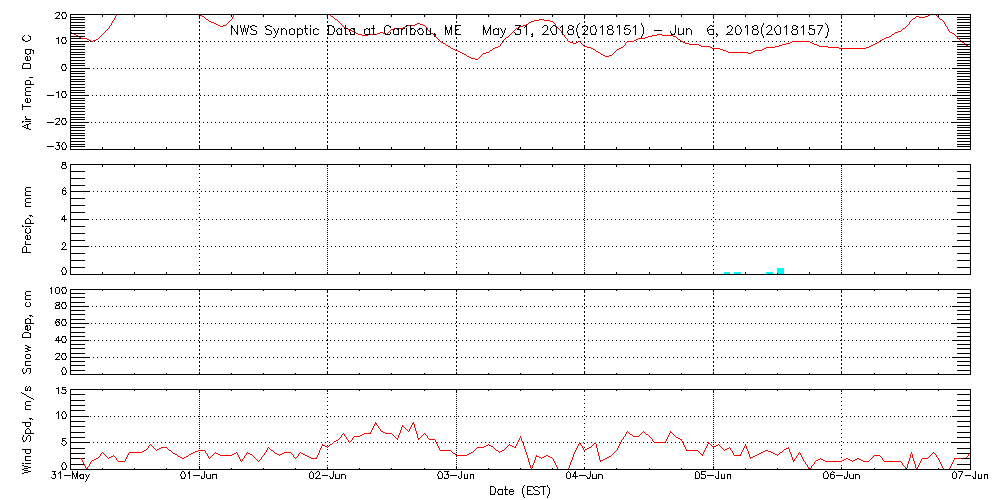Click the 02-Jun date tick label
This screenshot has width=1000, height=500.
(328, 477)
